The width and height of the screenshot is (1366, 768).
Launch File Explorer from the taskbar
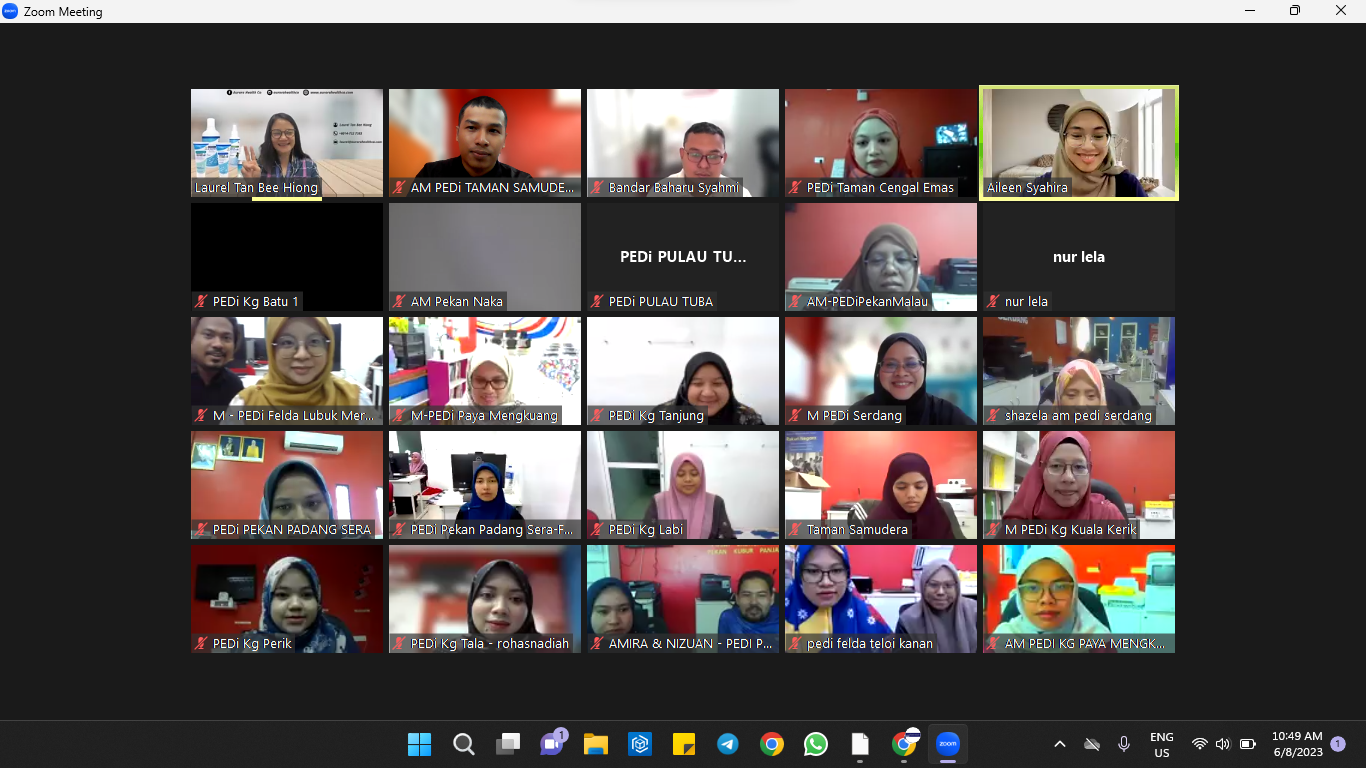pyautogui.click(x=596, y=744)
